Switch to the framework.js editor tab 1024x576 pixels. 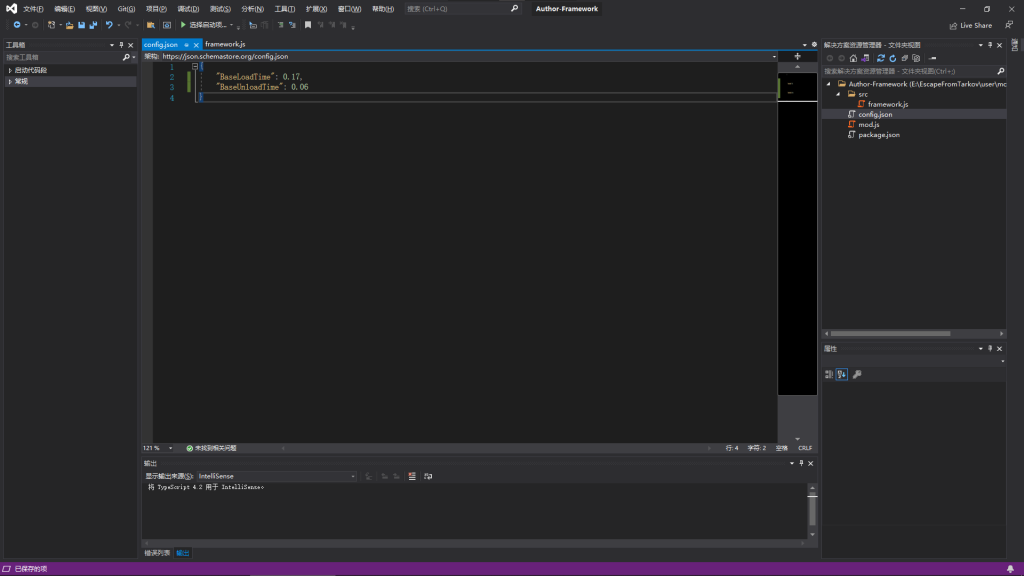coord(225,44)
